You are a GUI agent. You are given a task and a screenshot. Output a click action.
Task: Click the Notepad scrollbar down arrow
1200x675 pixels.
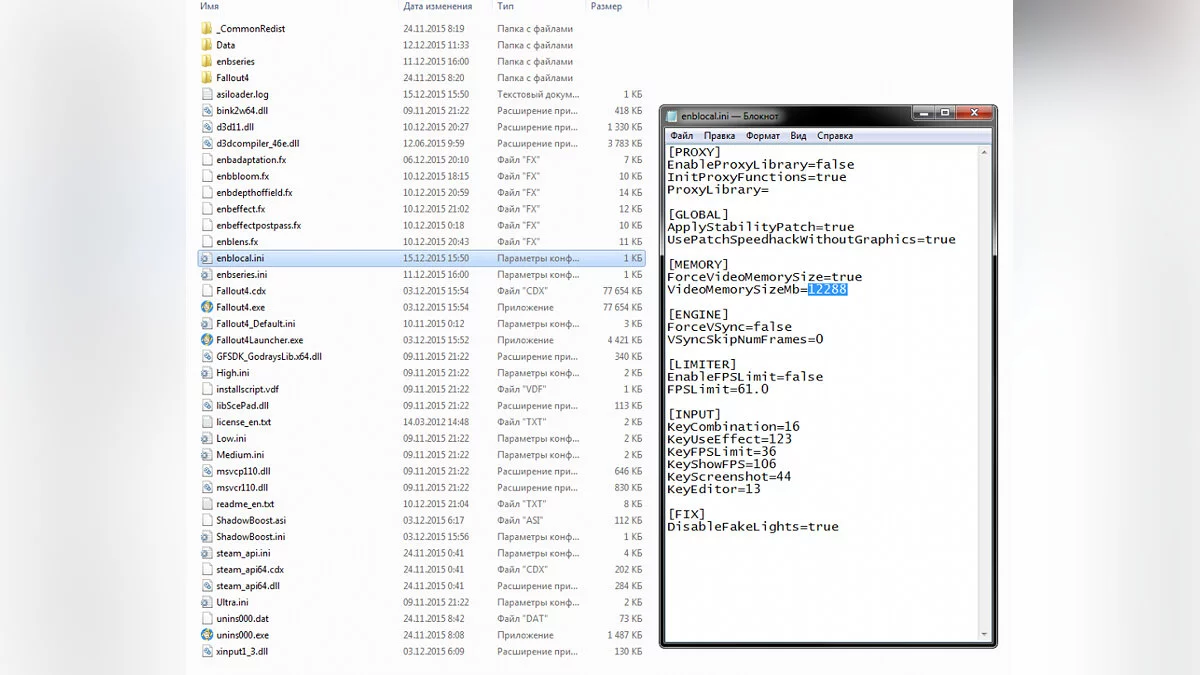pos(987,635)
